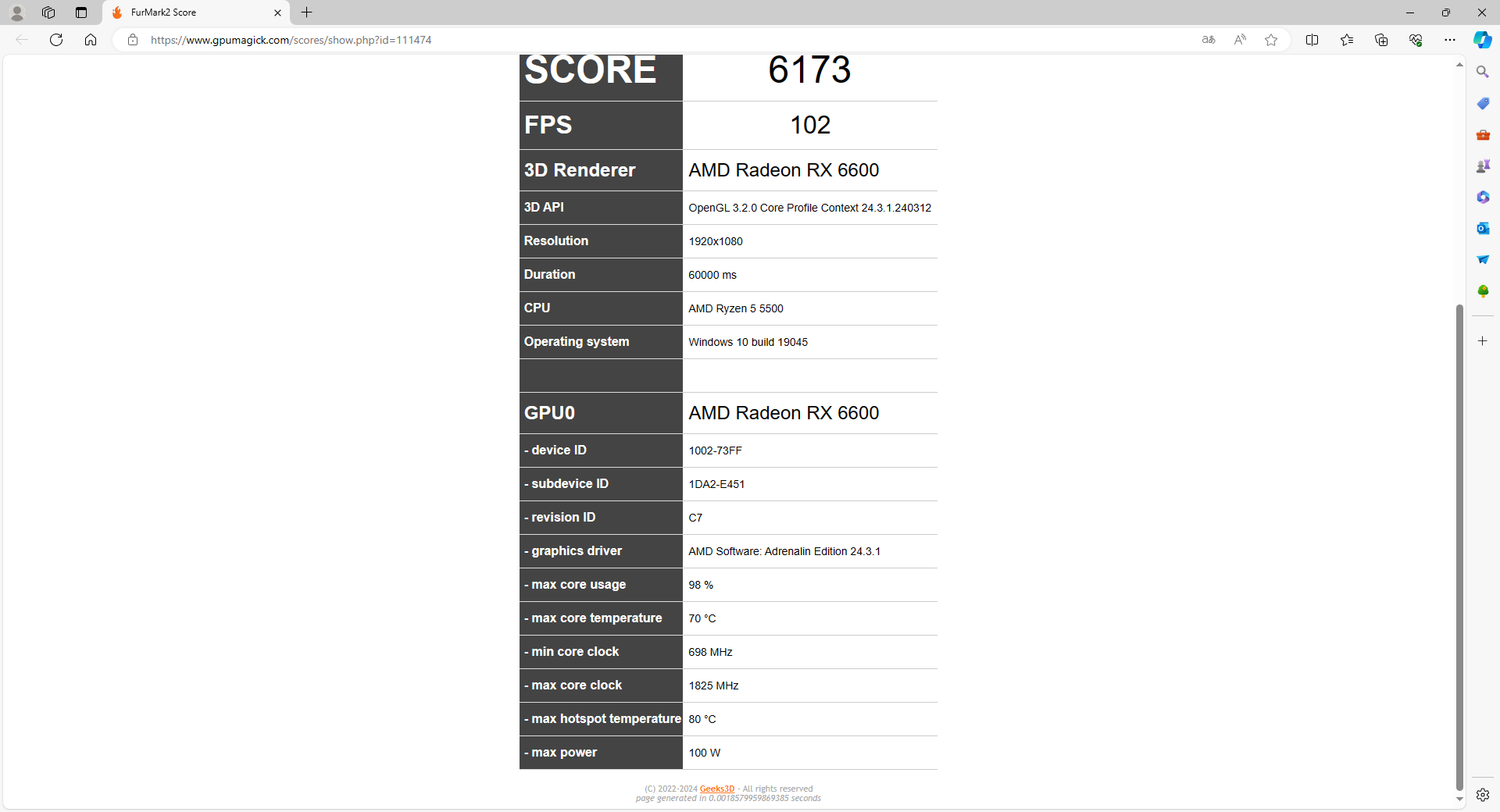This screenshot has height=812, width=1500.
Task: Open Settings and more ellipsis menu
Action: (x=1450, y=40)
